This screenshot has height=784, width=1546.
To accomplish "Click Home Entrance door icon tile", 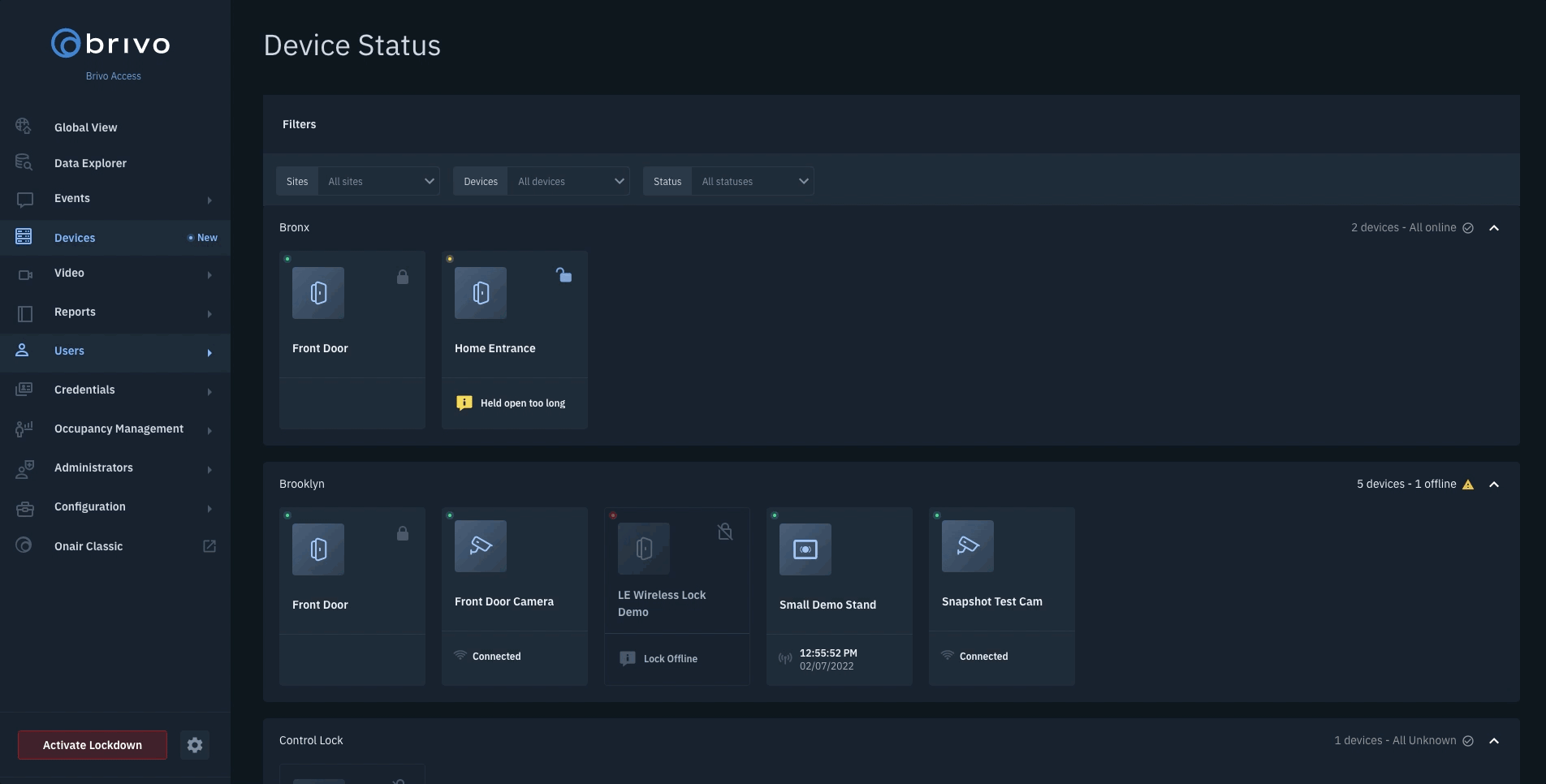I will pos(481,293).
